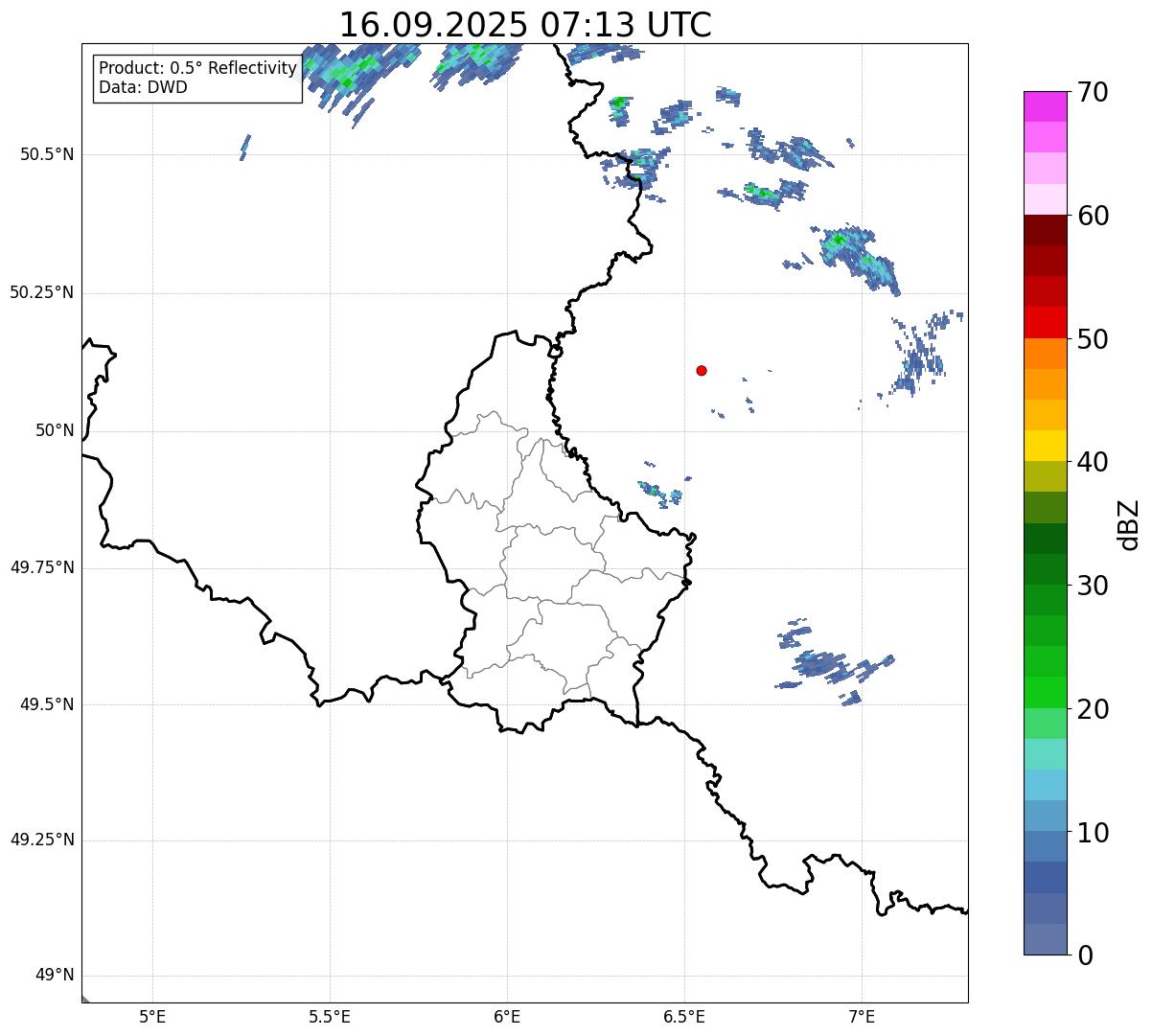Click the 'Data: DWD' text
This screenshot has width=1152, height=1036.
click(x=143, y=88)
